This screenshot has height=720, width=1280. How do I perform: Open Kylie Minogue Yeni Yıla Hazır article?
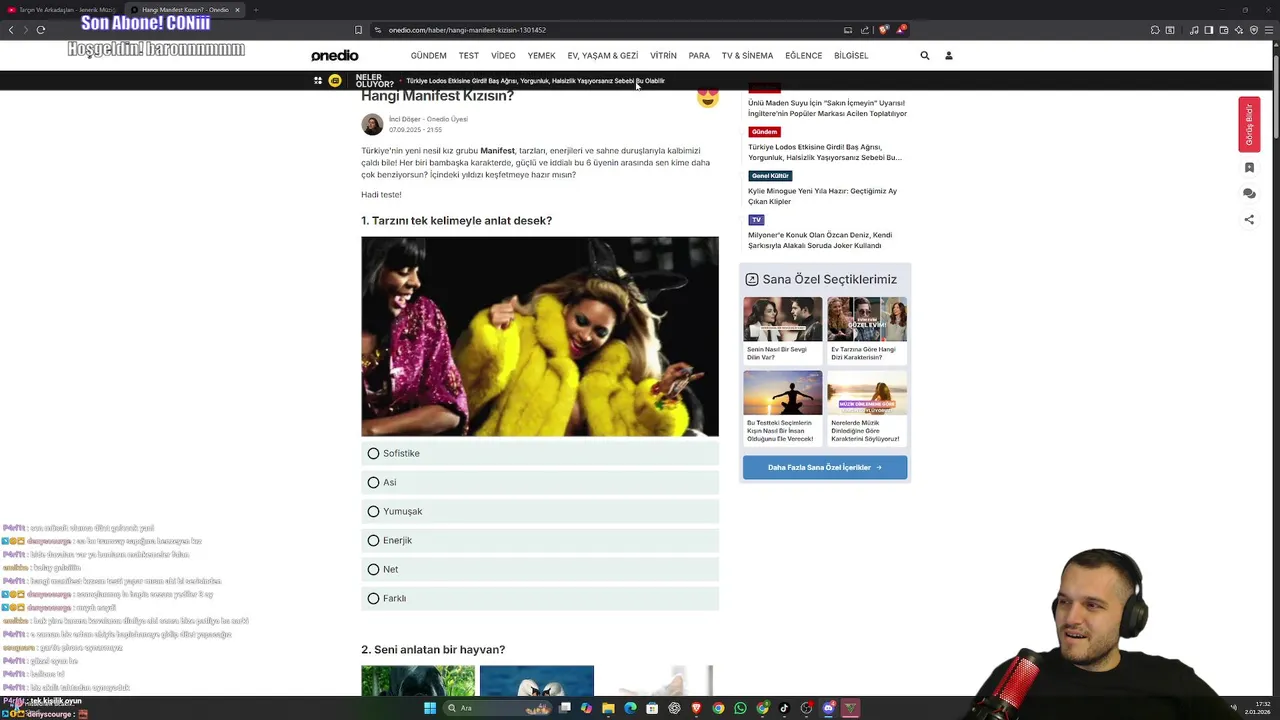(x=822, y=196)
